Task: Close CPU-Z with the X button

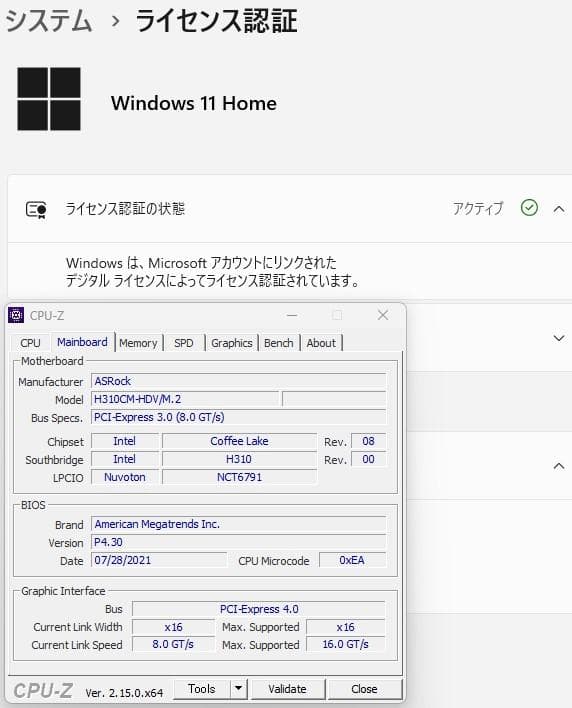Action: tap(383, 315)
